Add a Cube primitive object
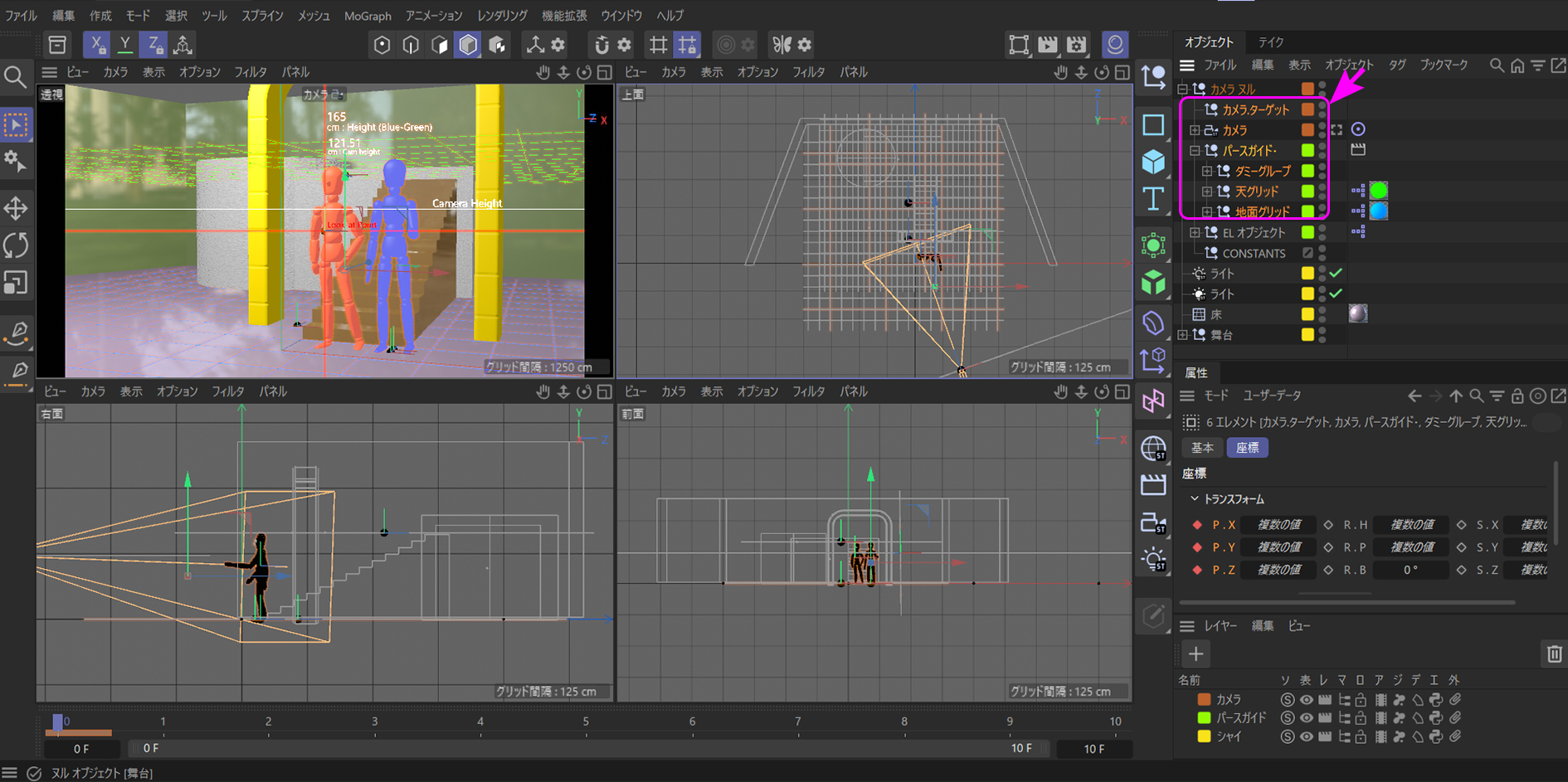Screen dimensions: 1568x782 [x=1153, y=162]
